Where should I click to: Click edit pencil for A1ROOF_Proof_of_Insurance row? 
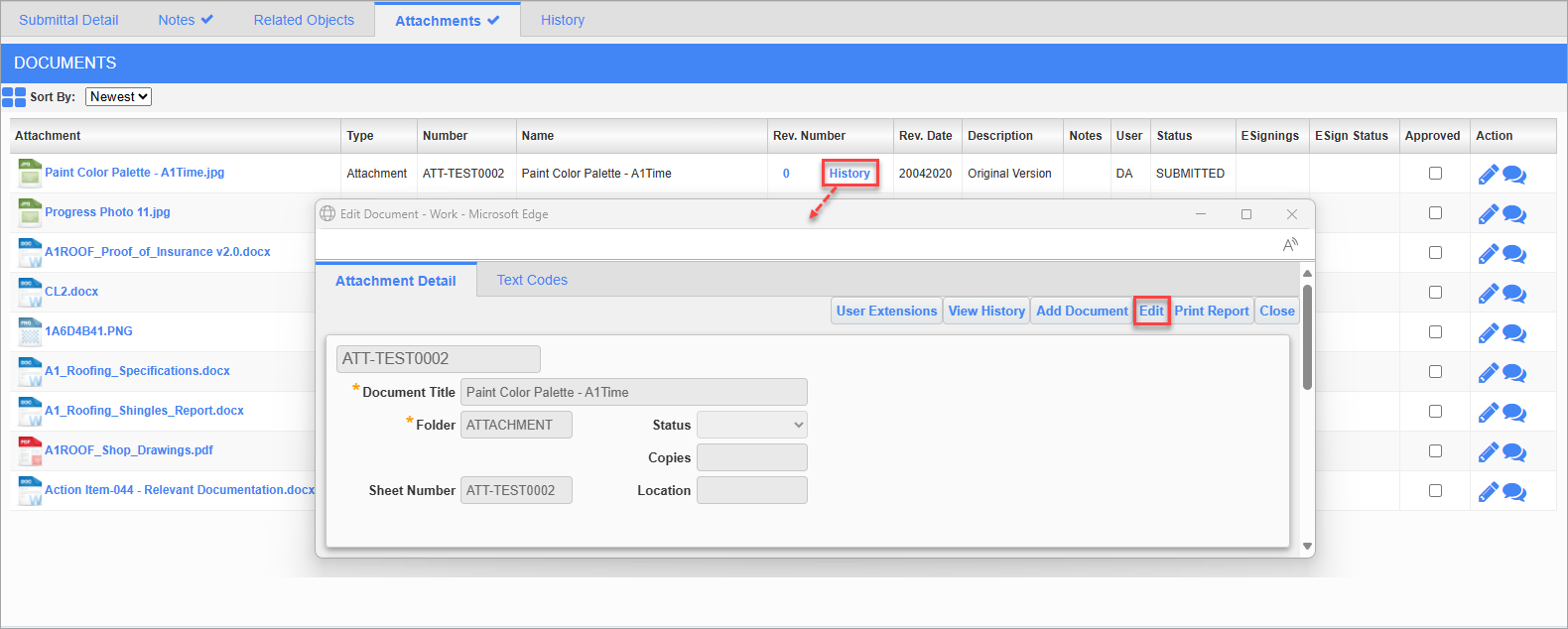click(x=1488, y=254)
